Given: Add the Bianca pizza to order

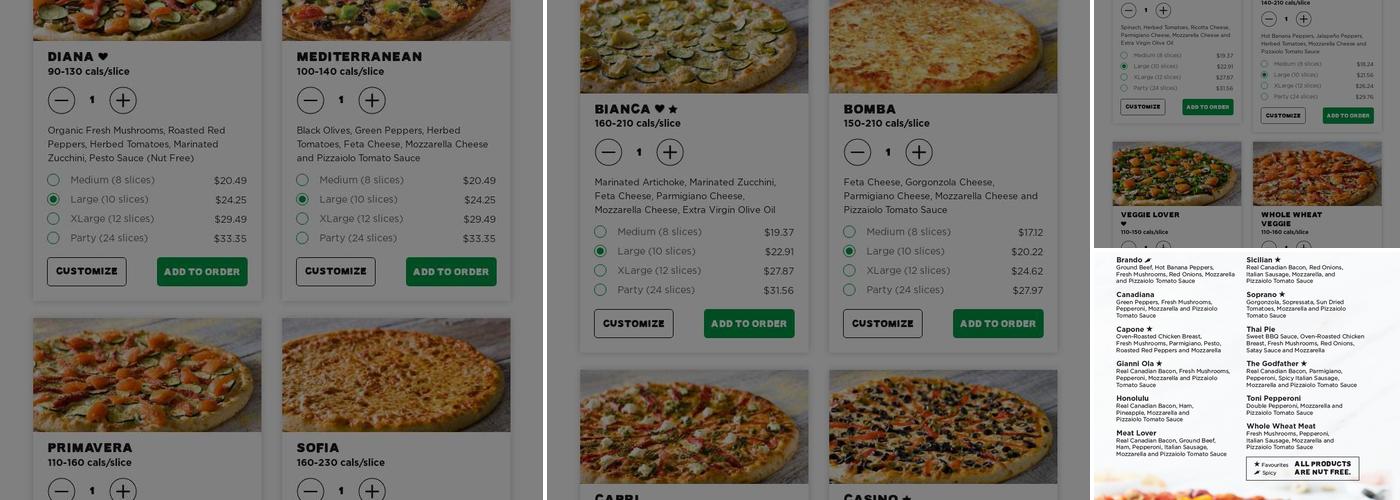Looking at the screenshot, I should (x=749, y=323).
